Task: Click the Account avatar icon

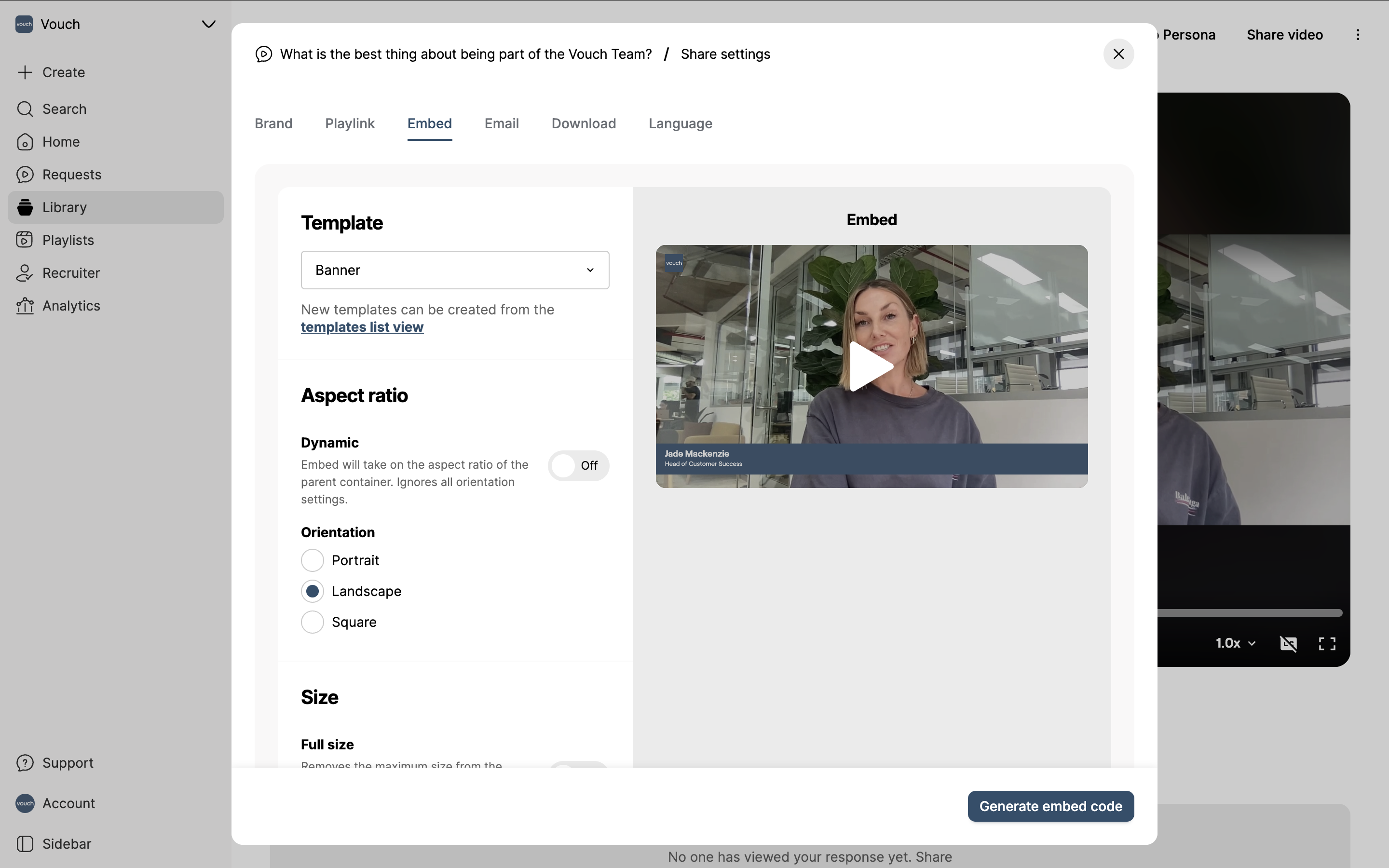Action: [25, 803]
